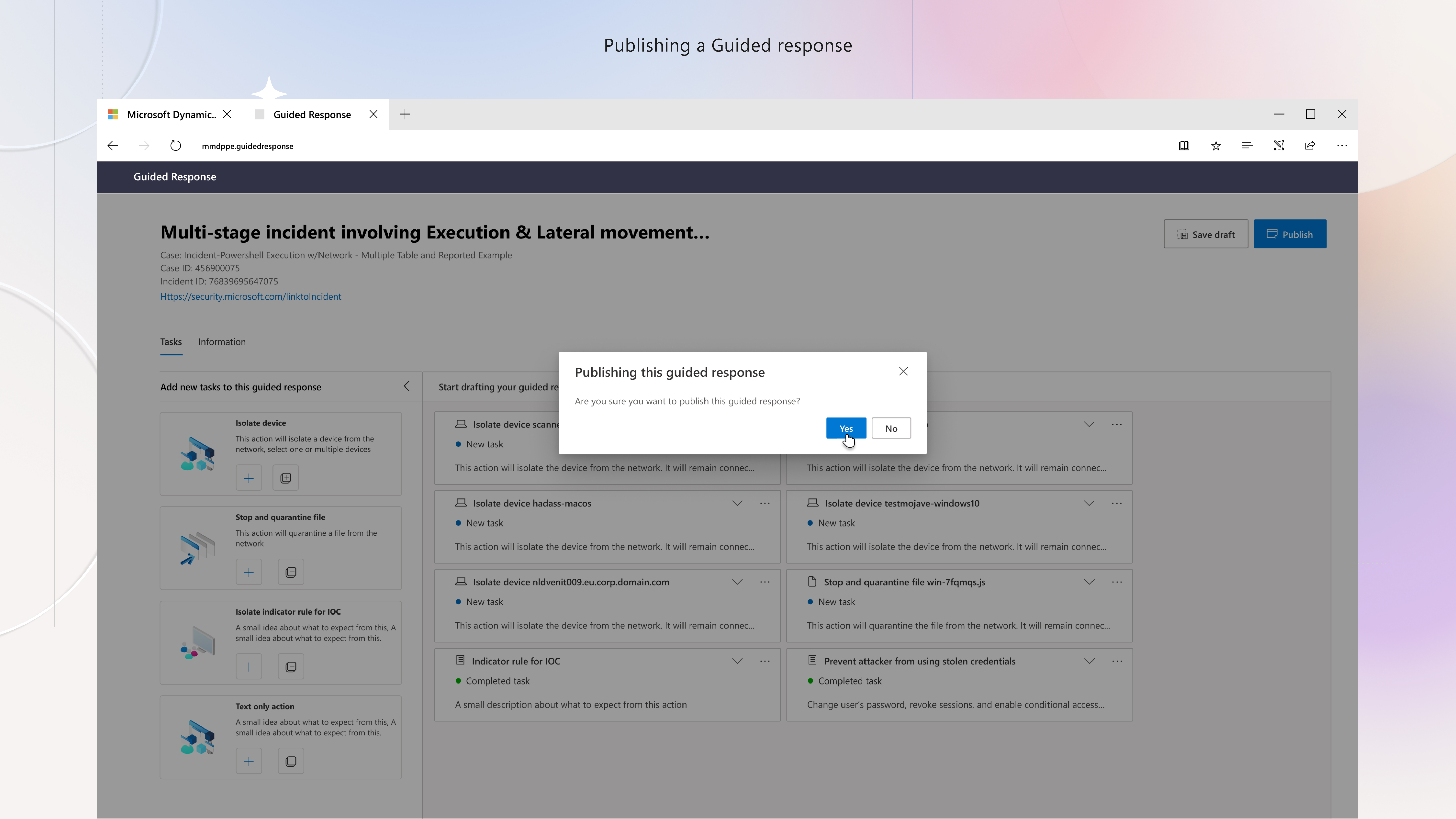Open more options for nldvenit009 task
The width and height of the screenshot is (1456, 819).
pos(765,582)
